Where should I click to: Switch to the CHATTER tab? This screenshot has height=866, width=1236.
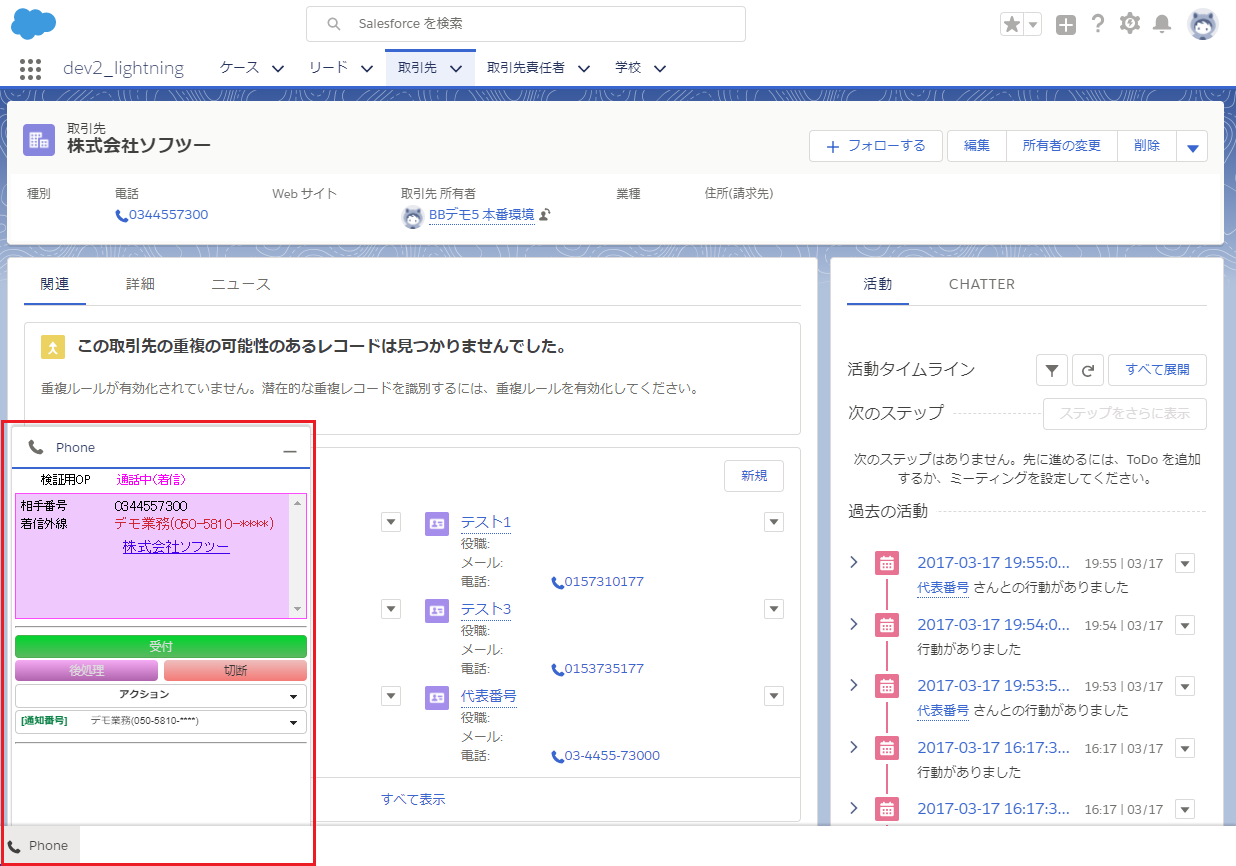[x=981, y=284]
